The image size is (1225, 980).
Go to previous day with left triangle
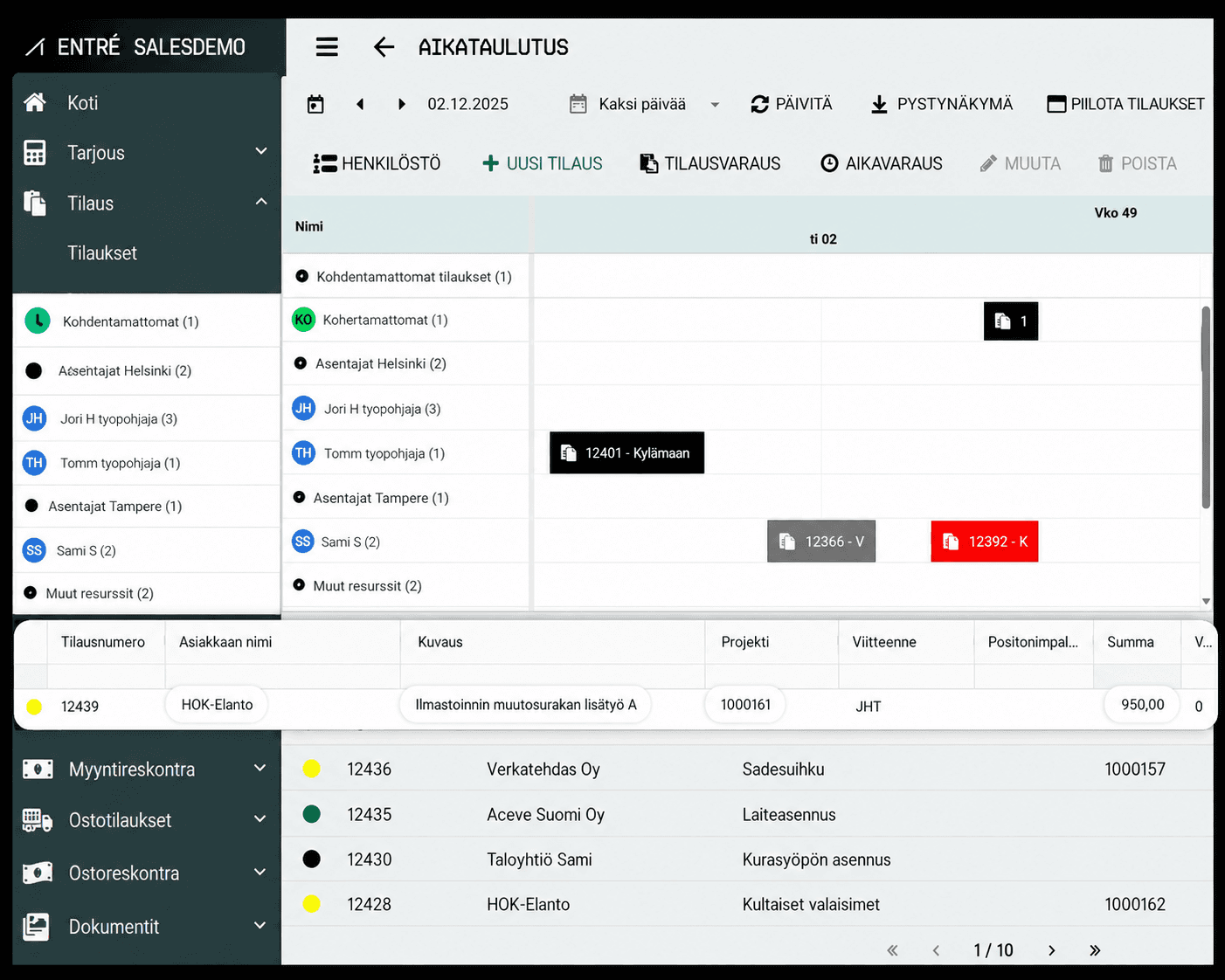360,105
